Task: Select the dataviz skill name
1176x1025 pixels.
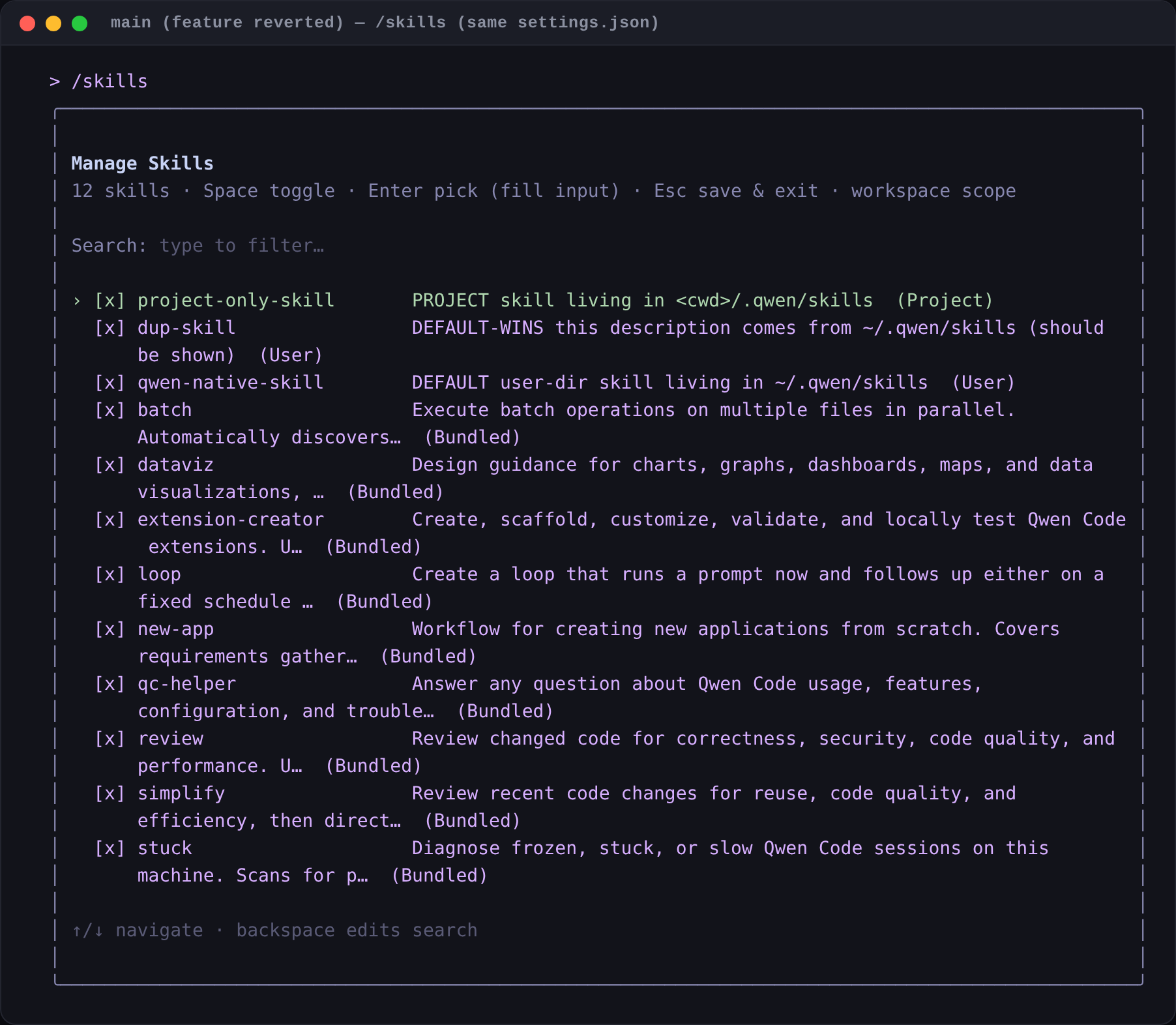Action: pyautogui.click(x=176, y=465)
